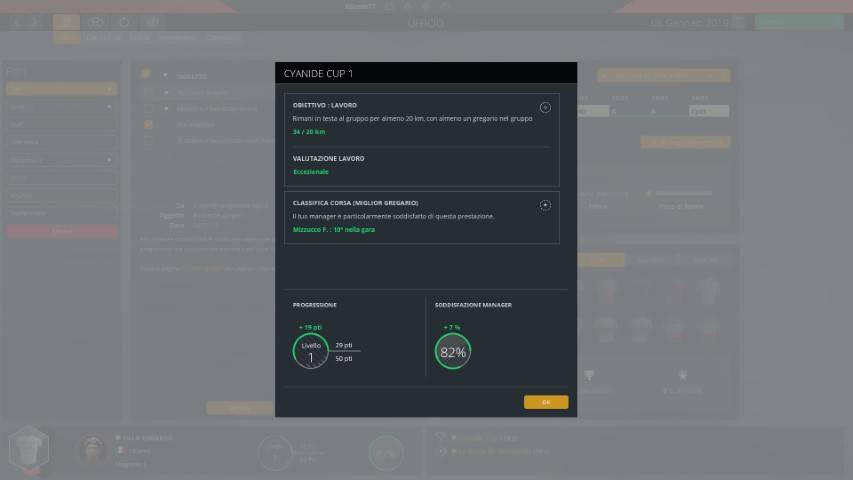Click OK in the Cyanide Cup 1 dialog

(545, 402)
